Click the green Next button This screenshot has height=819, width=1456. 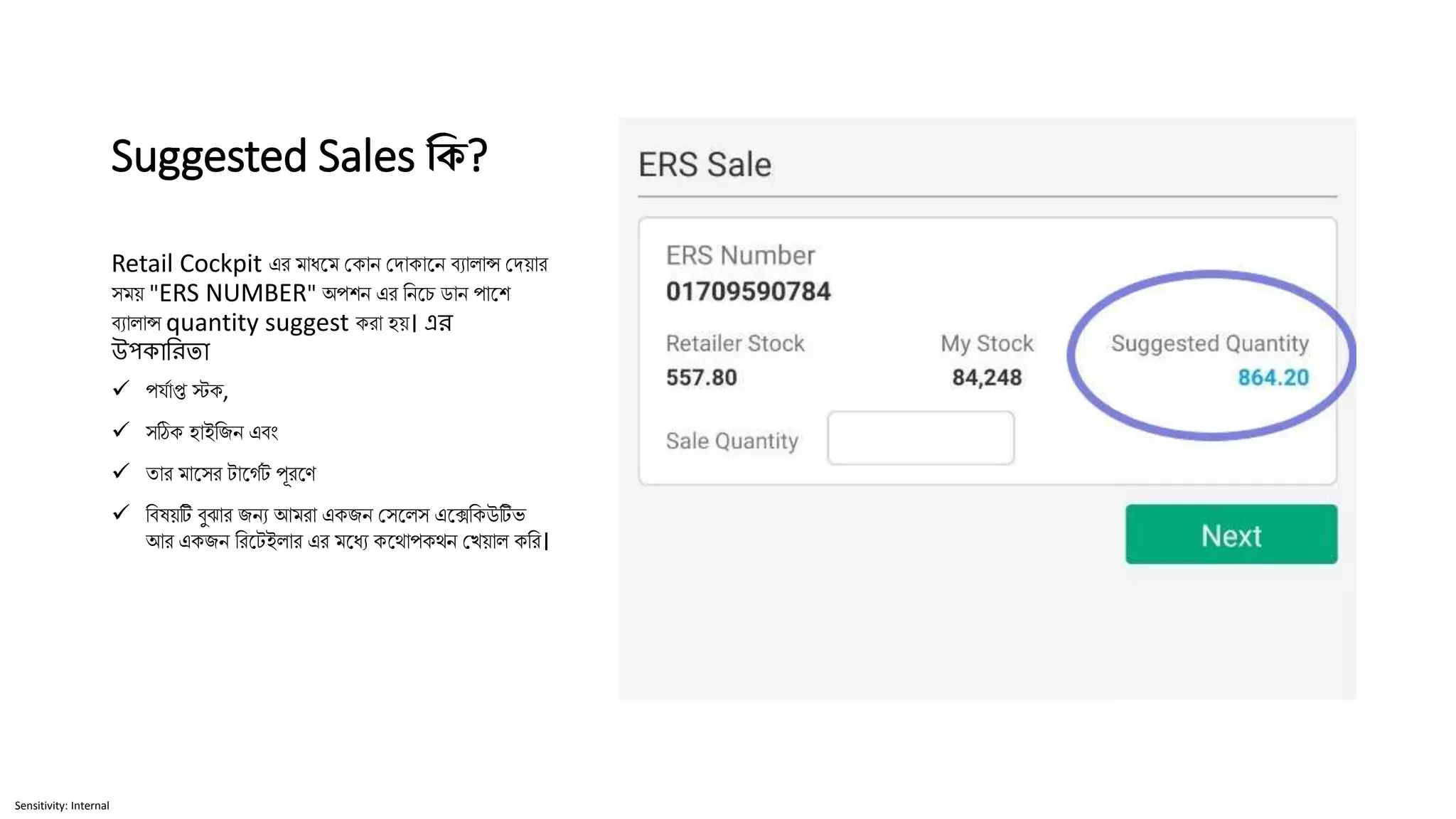(x=1231, y=534)
